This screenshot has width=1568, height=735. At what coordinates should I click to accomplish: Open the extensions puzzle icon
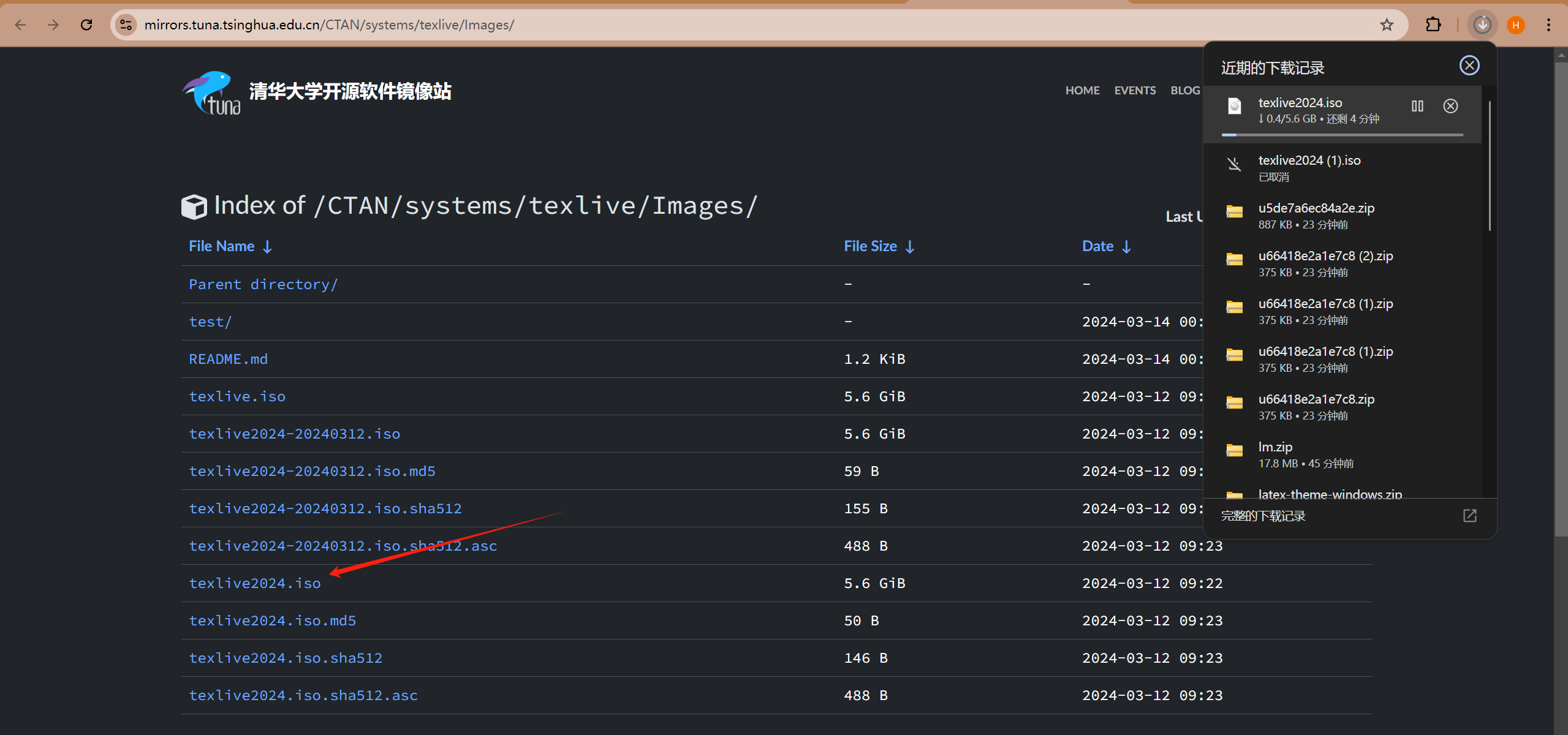pos(1433,25)
